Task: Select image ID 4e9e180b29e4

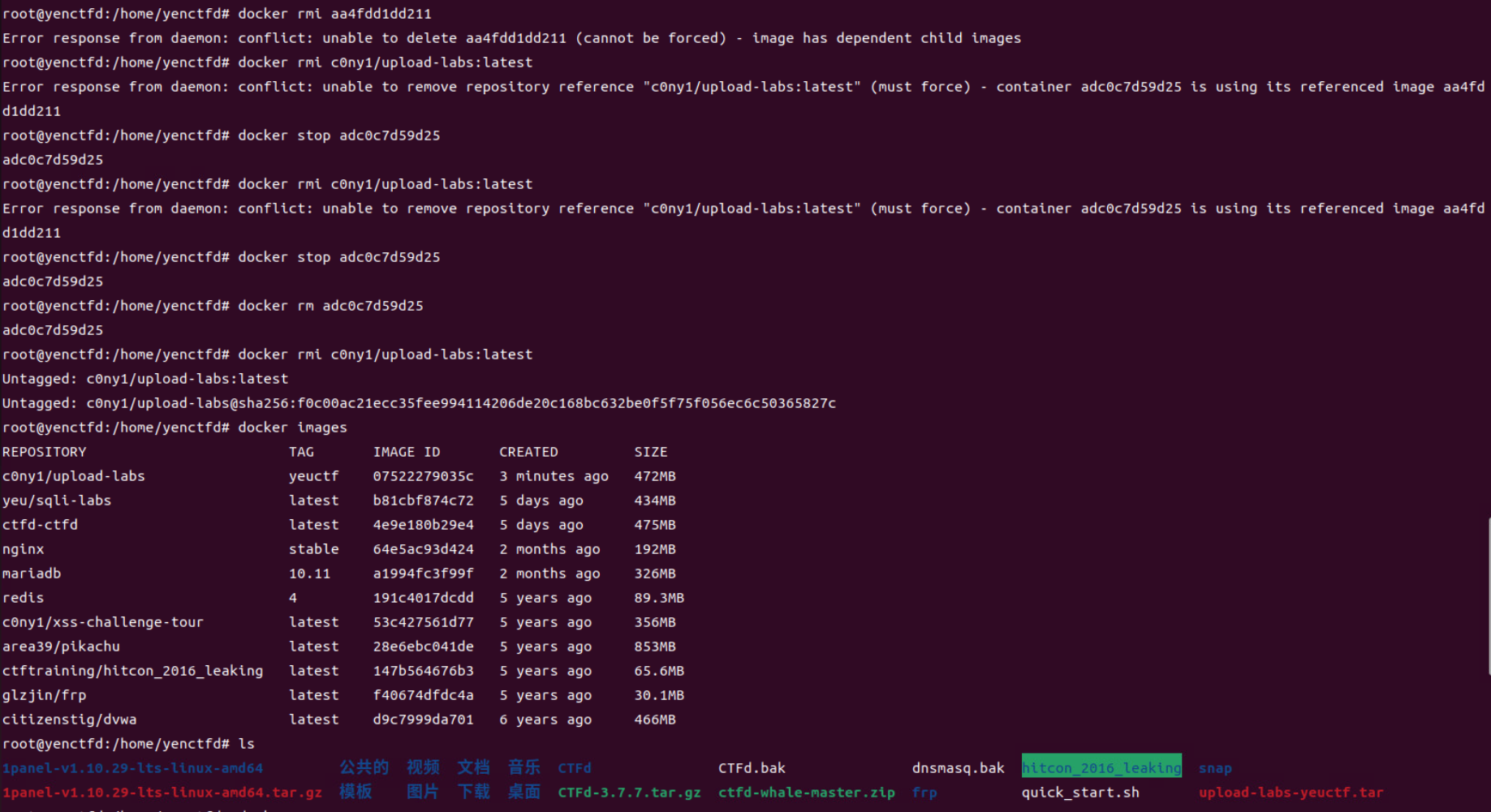Action: point(423,525)
